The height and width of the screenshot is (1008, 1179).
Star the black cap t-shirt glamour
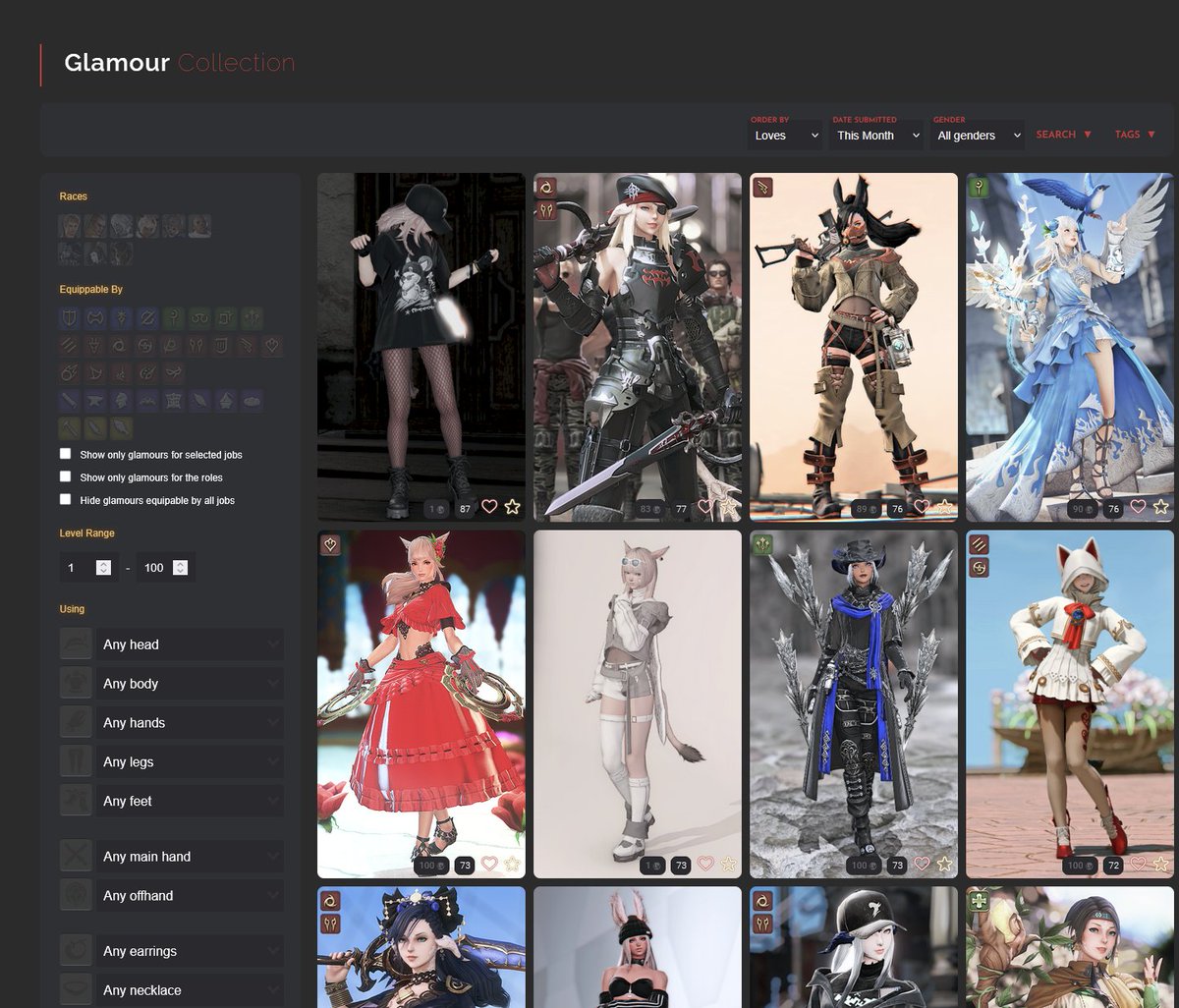pyautogui.click(x=512, y=507)
